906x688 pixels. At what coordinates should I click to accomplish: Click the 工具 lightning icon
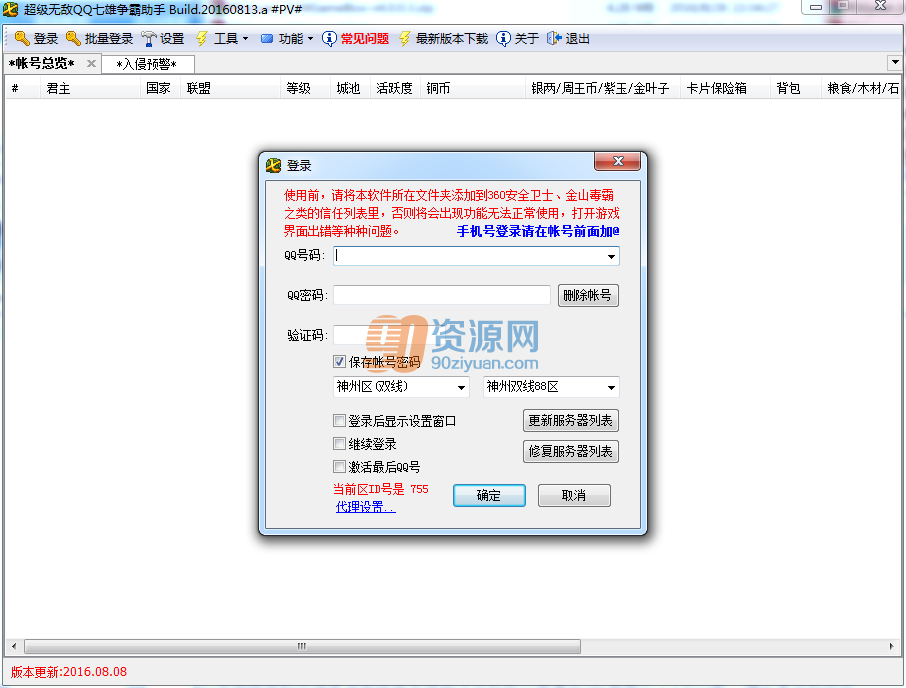[x=202, y=39]
